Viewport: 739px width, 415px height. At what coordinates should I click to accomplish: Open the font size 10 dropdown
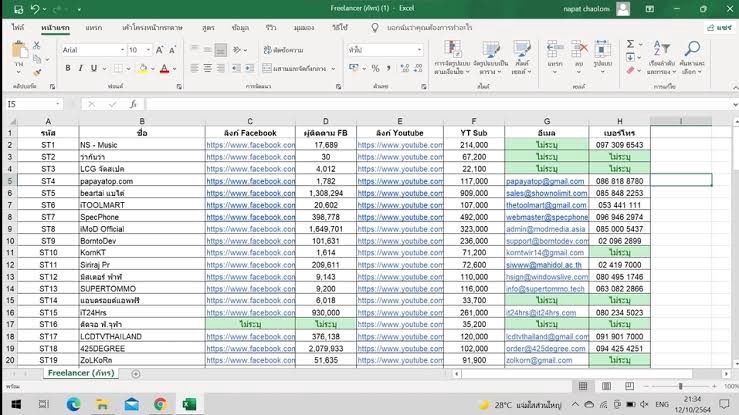point(148,50)
